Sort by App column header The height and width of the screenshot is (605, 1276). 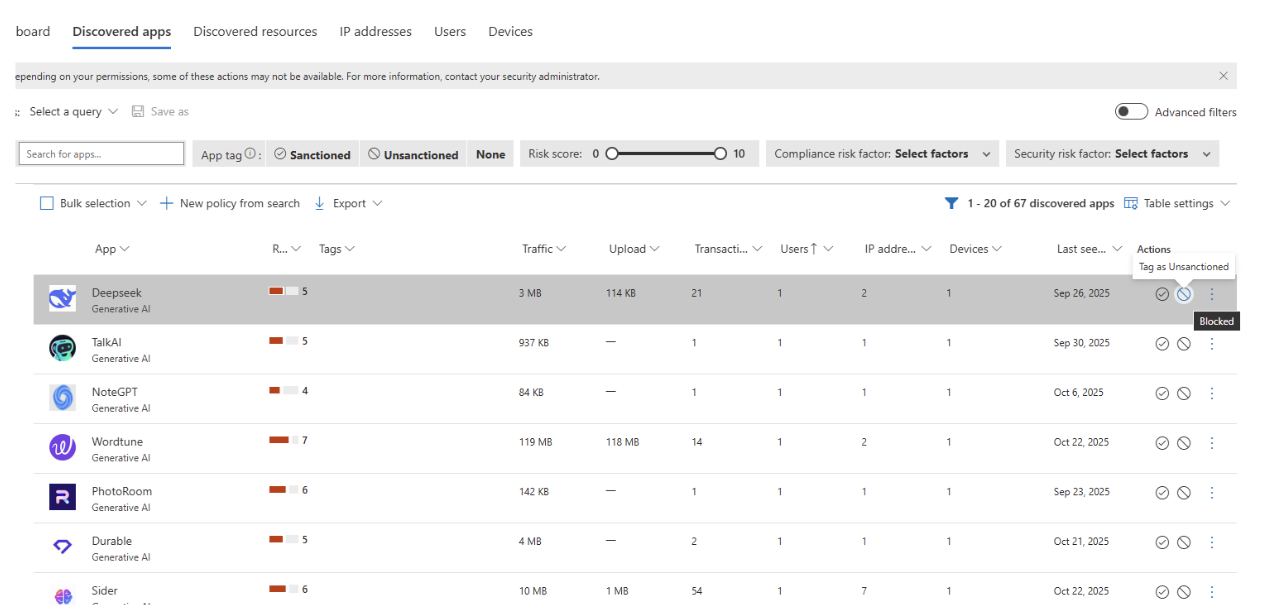click(112, 249)
